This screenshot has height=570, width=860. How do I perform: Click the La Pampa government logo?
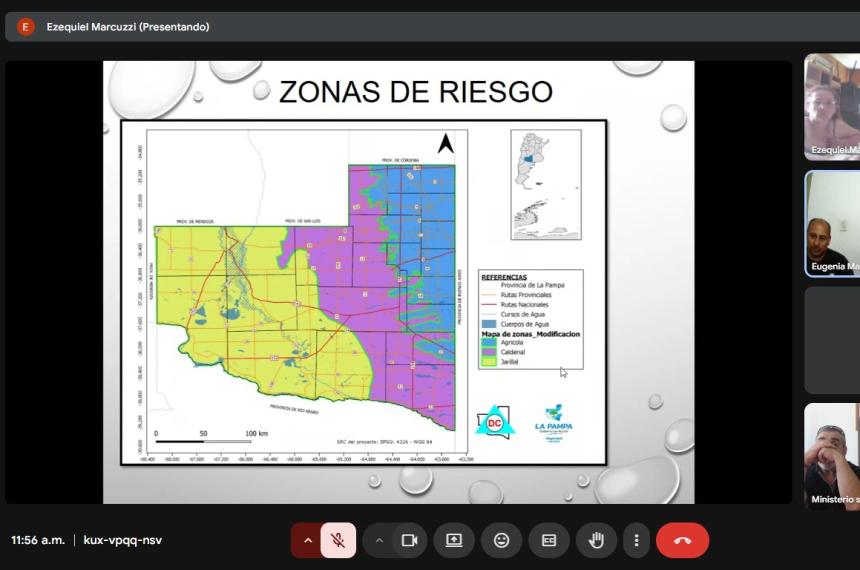point(554,420)
